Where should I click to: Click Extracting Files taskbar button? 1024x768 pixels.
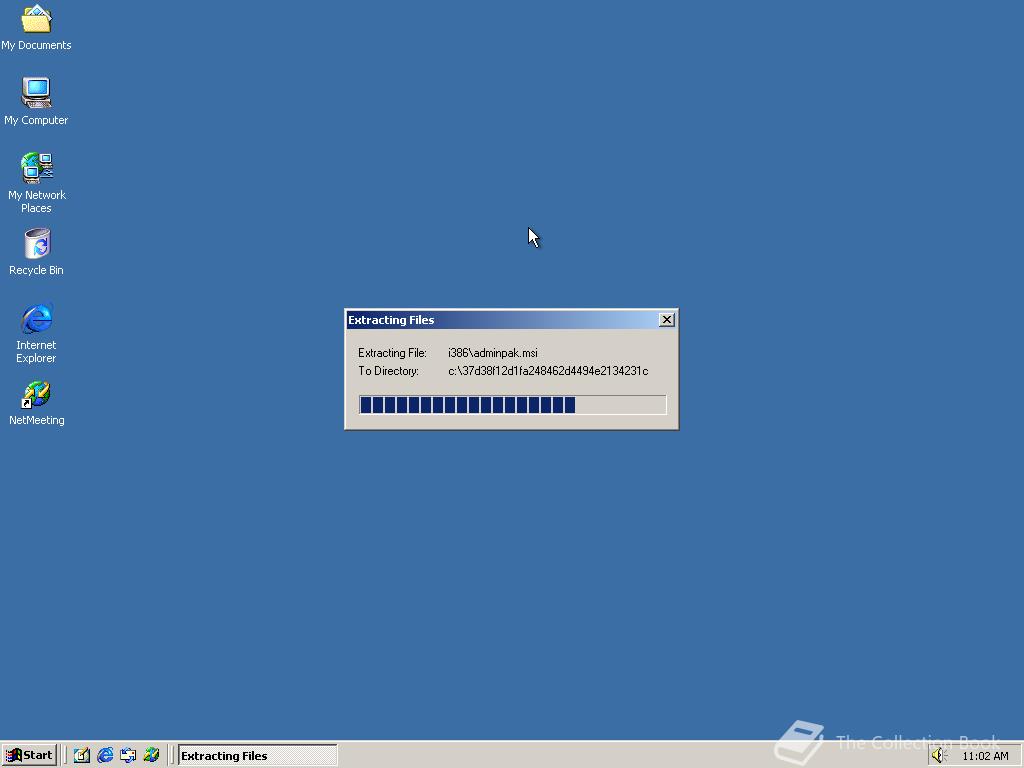[257, 756]
